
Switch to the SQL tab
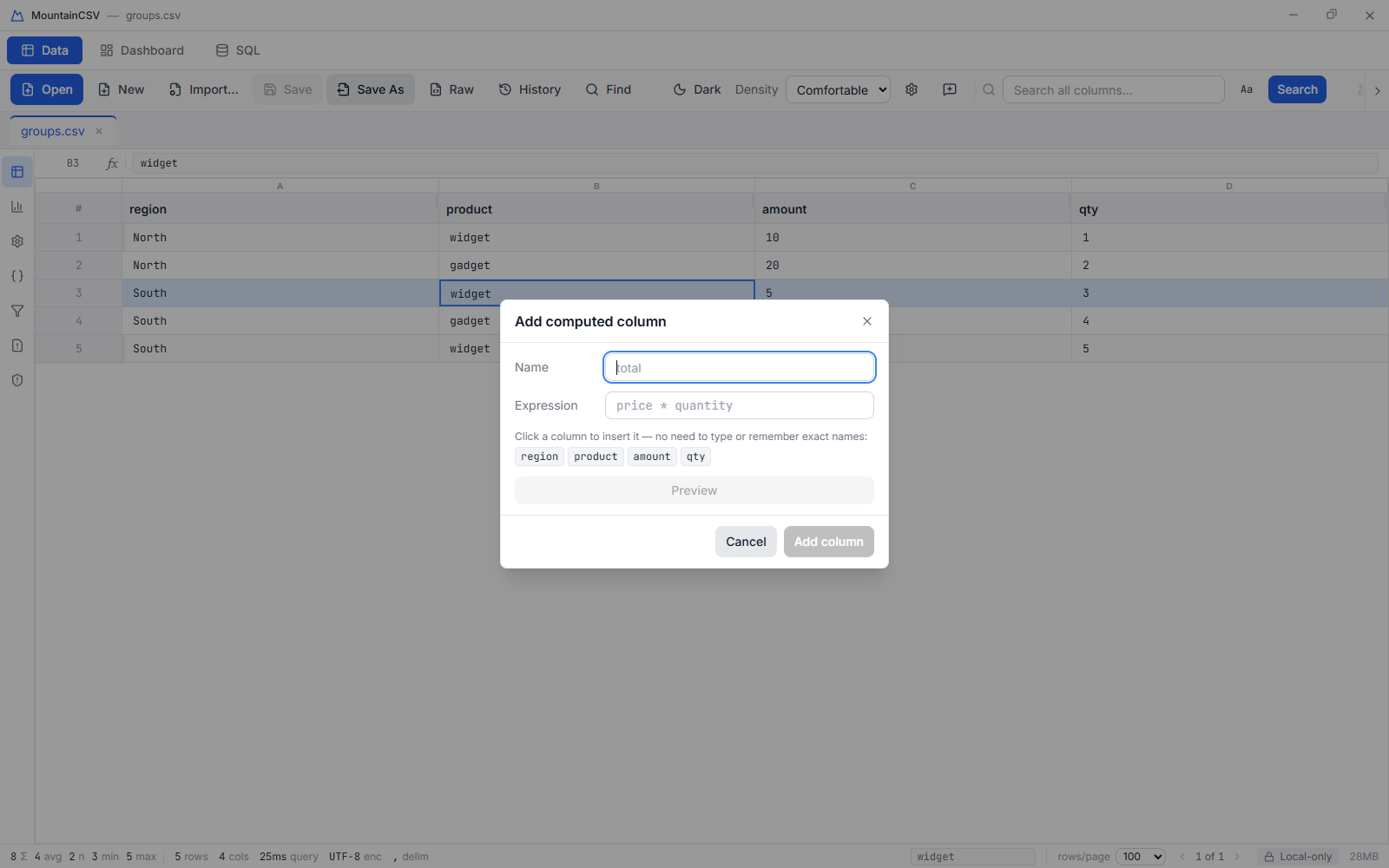[238, 50]
